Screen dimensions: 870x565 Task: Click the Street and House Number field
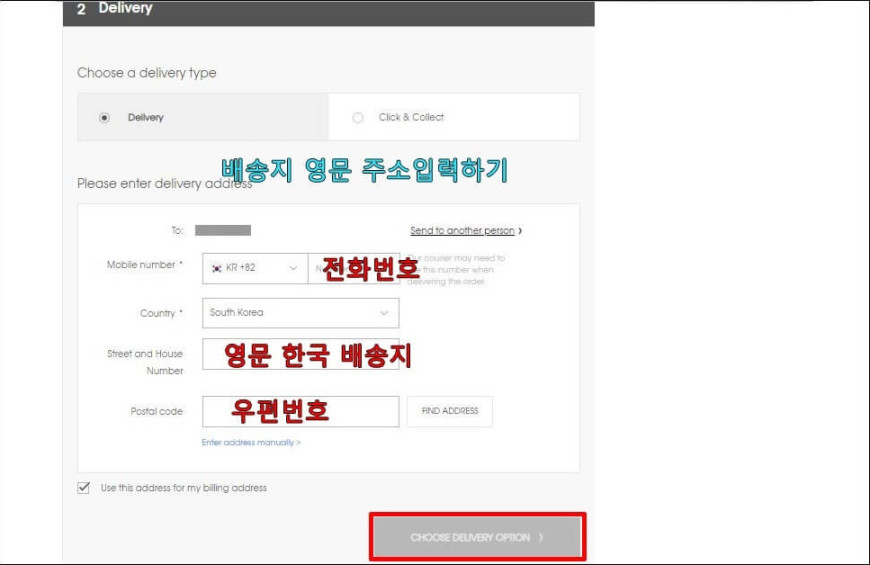point(300,354)
